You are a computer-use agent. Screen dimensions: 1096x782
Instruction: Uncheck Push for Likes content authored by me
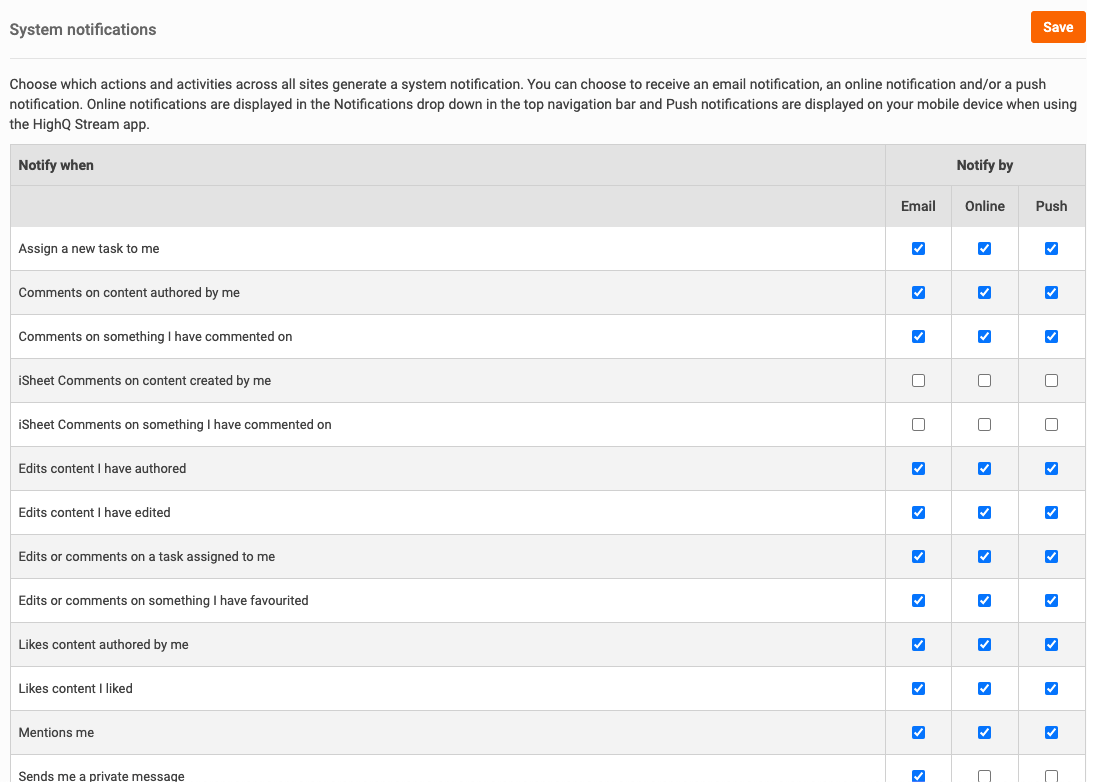(1051, 645)
